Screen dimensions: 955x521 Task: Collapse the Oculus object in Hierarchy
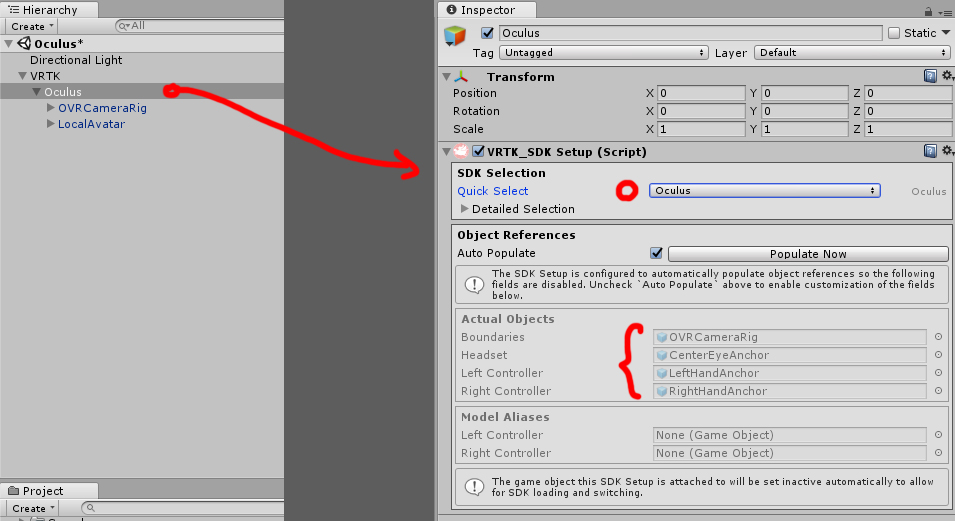coord(37,91)
